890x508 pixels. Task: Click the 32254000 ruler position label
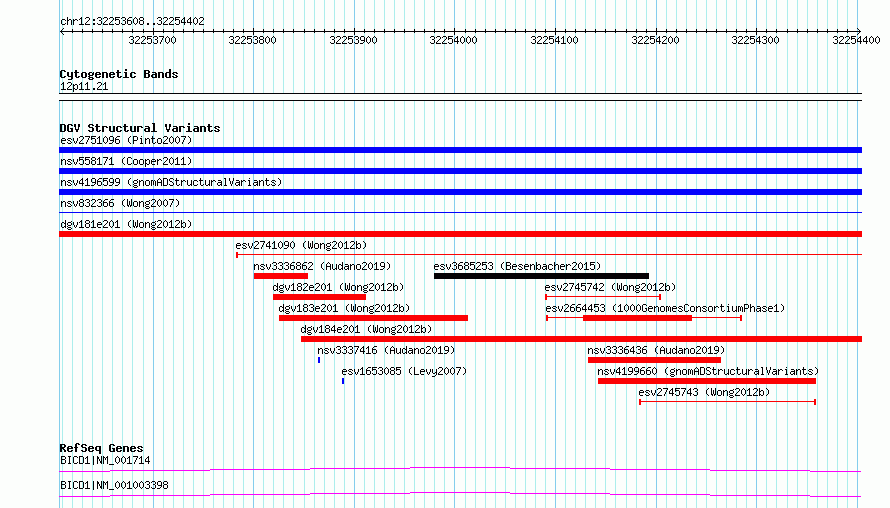tap(453, 40)
